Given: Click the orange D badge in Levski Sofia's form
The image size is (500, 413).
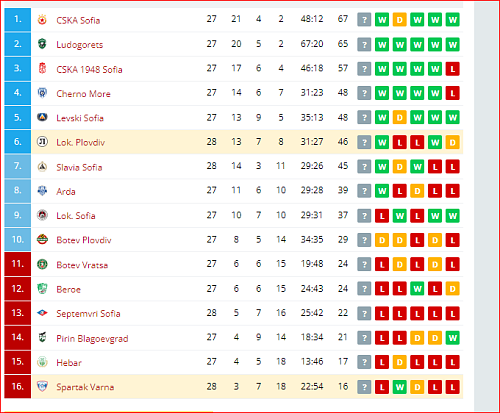Looking at the screenshot, I should 399,117.
